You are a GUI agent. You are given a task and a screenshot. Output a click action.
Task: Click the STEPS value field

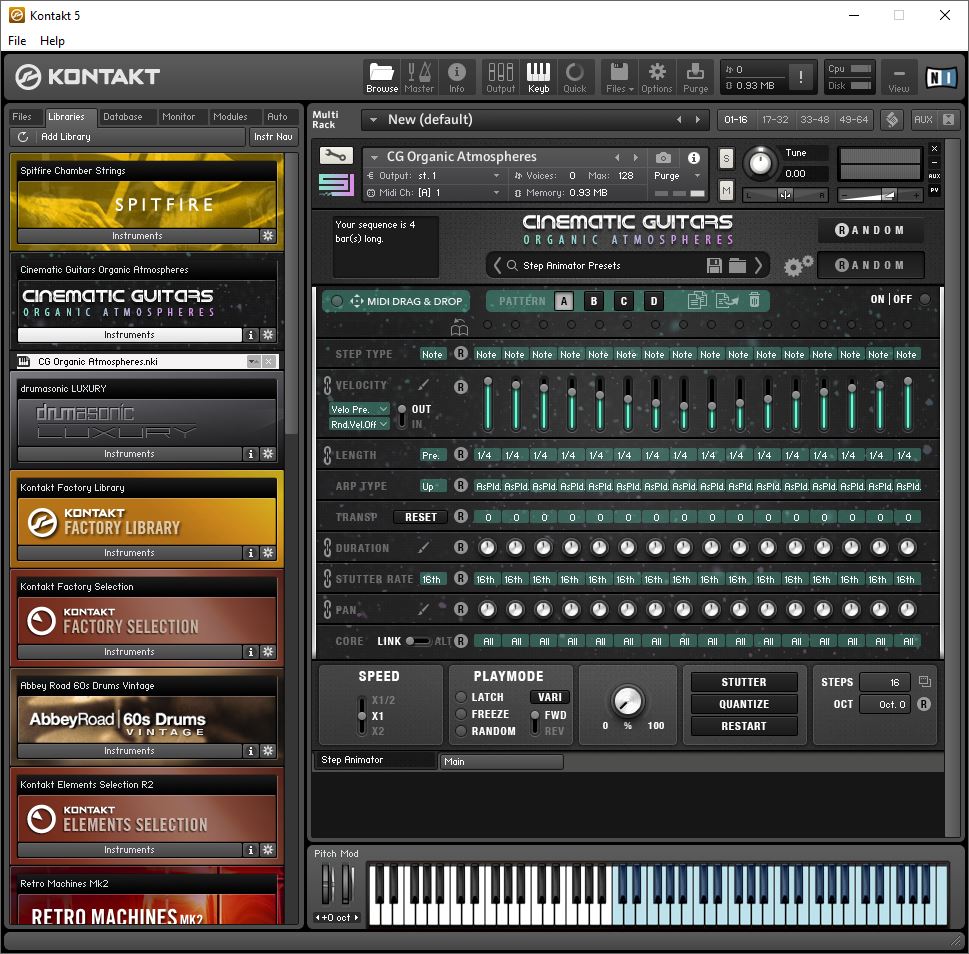click(x=885, y=682)
